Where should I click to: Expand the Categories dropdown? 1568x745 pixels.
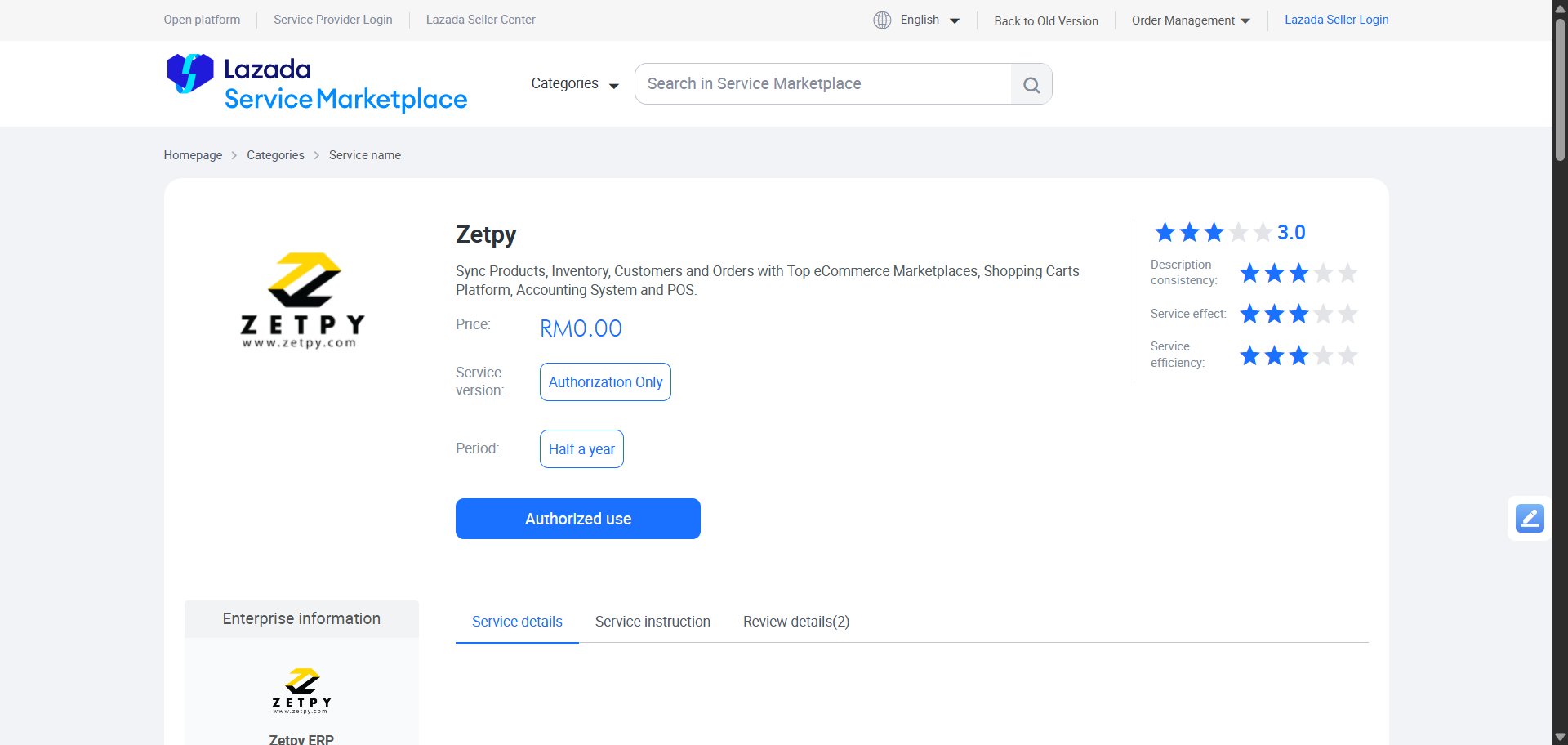tap(575, 83)
